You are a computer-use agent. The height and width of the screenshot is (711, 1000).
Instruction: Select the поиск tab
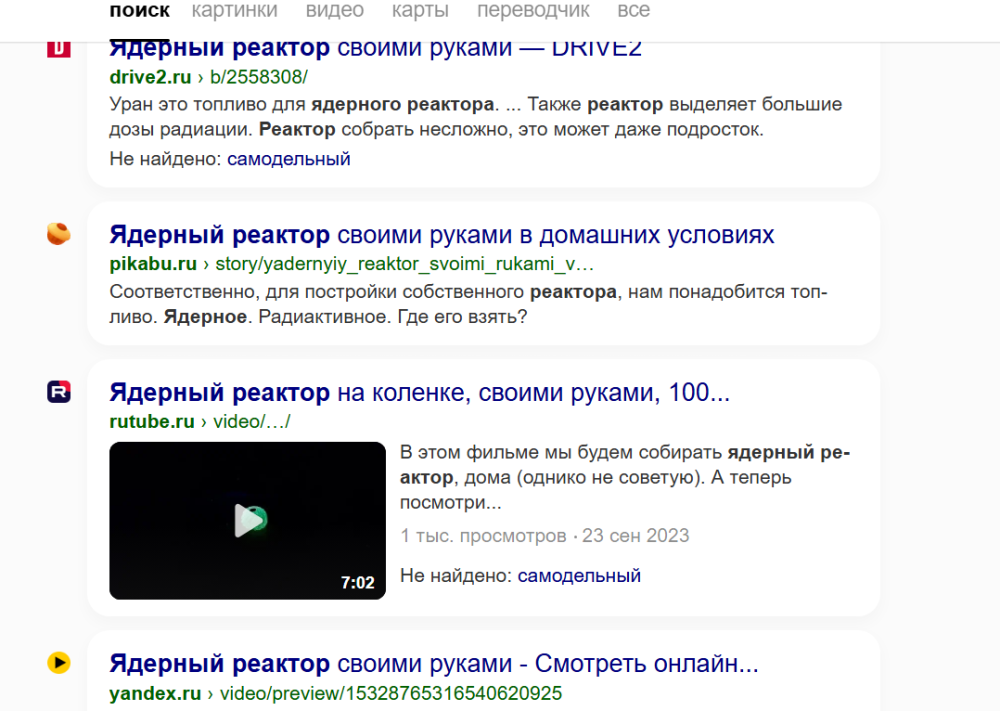(x=140, y=11)
